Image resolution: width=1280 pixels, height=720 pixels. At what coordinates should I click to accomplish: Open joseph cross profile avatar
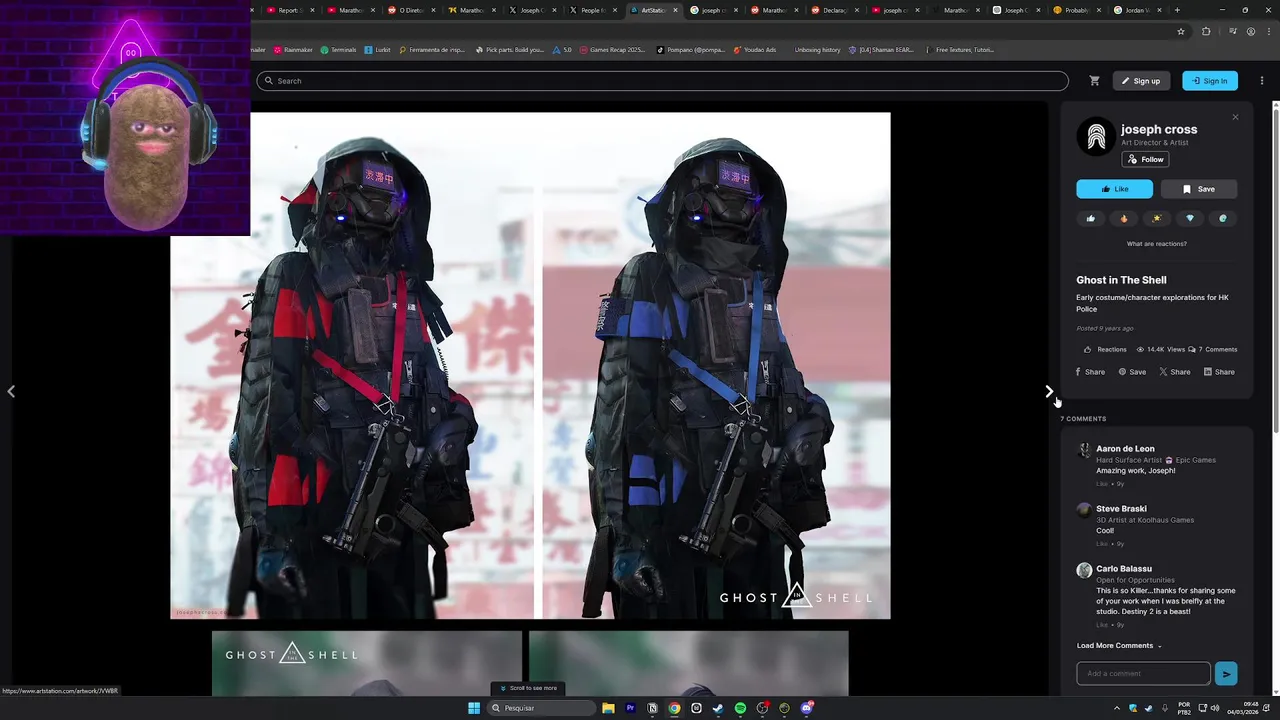click(x=1096, y=137)
